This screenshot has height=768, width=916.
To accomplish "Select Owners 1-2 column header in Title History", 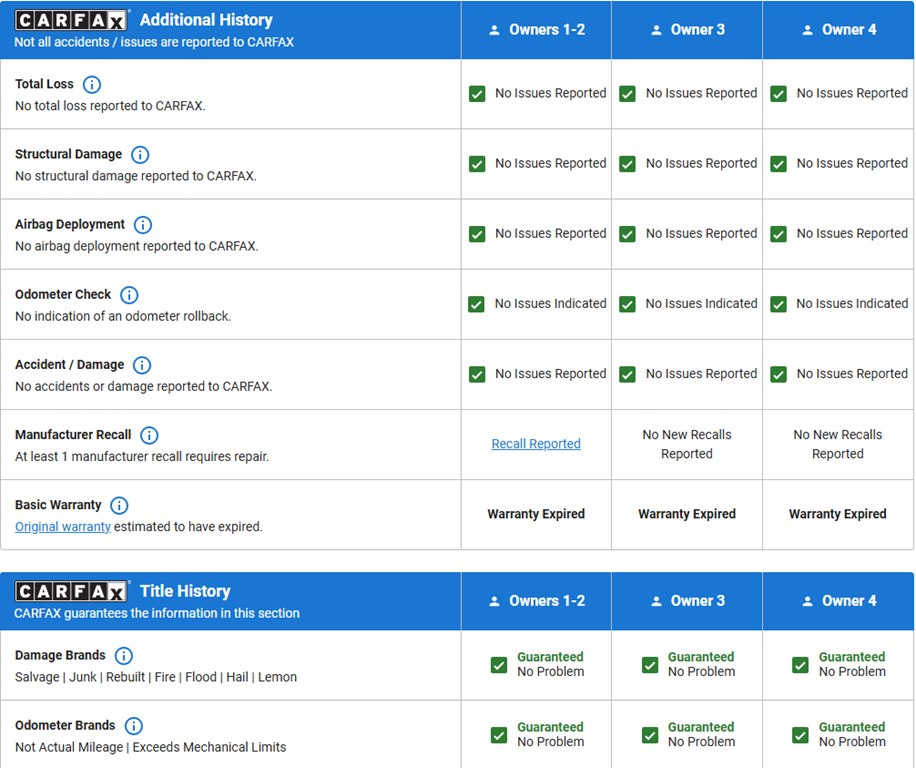I will 536,601.
